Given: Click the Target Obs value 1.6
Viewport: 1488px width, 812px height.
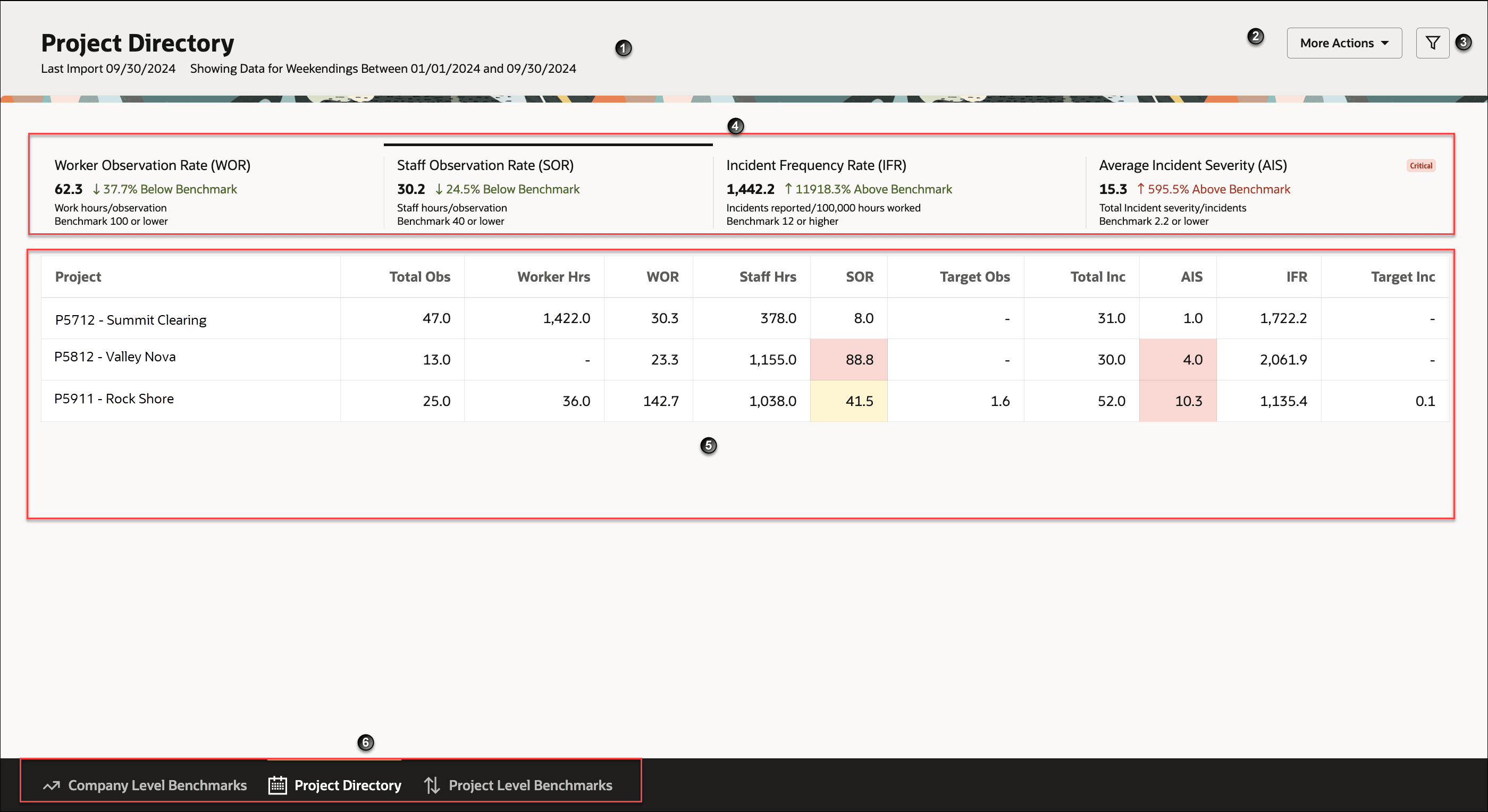Looking at the screenshot, I should (x=1000, y=401).
